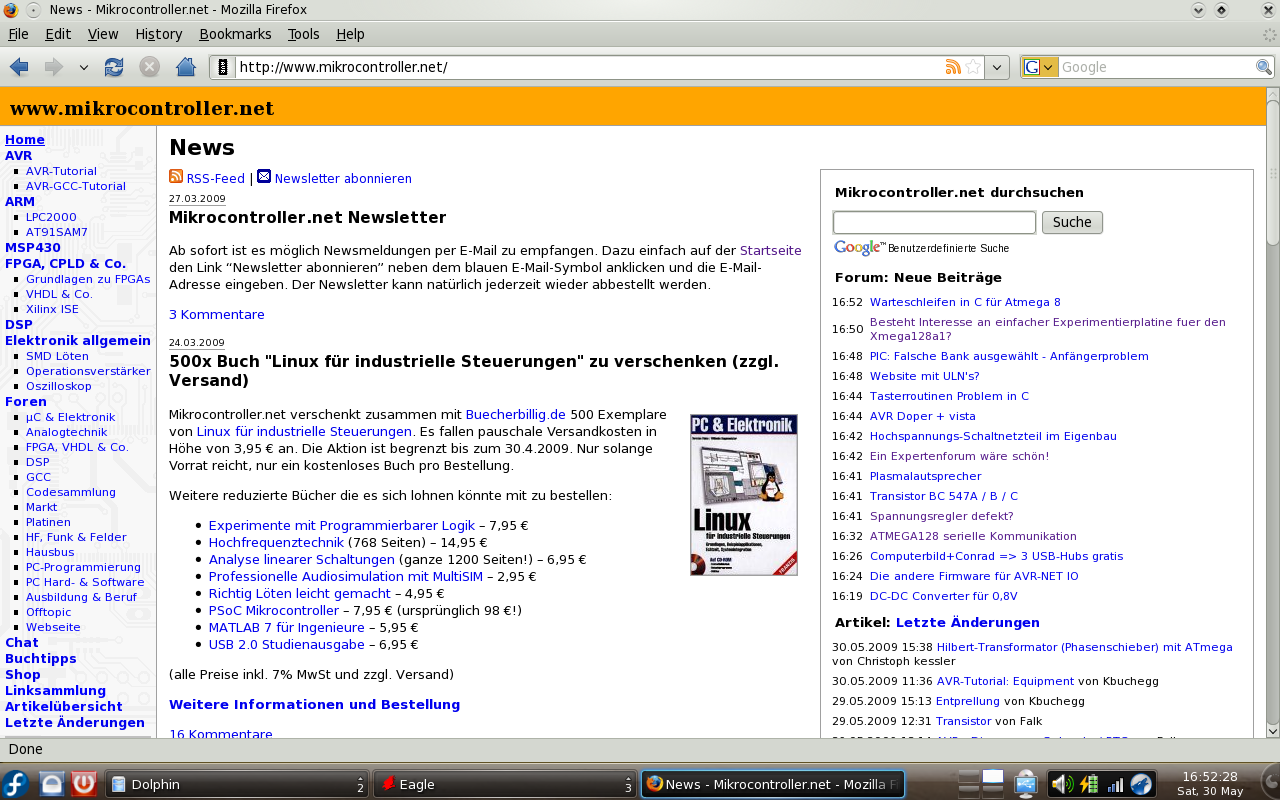Open the back/forward history dropdown
The width and height of the screenshot is (1280, 800).
pyautogui.click(x=84, y=67)
